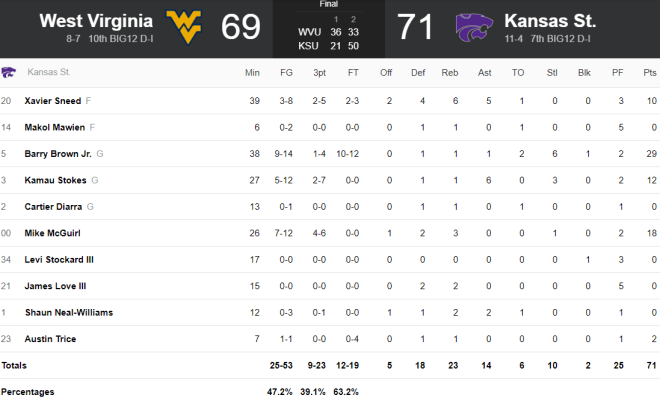Click the Kansas St. wildcat logo in header

[x=474, y=27]
